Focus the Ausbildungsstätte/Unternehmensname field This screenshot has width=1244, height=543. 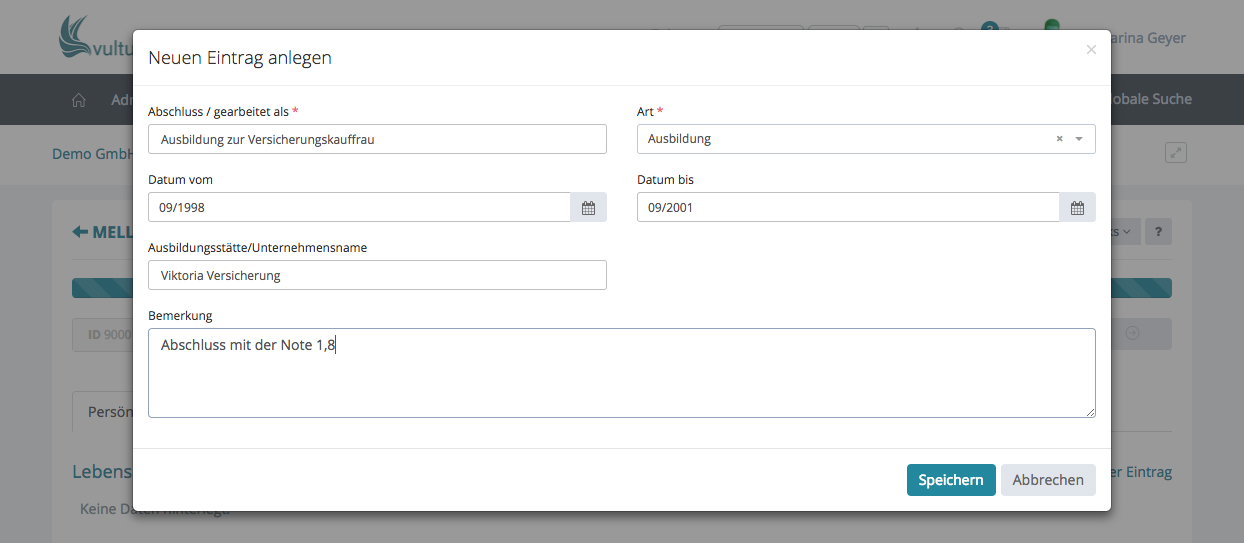coord(377,275)
